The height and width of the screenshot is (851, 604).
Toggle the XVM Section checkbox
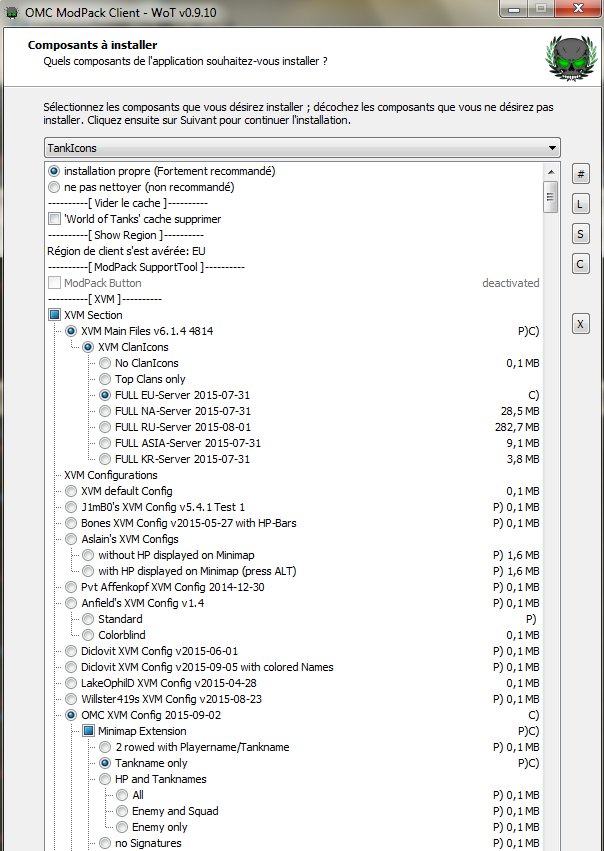(54, 315)
